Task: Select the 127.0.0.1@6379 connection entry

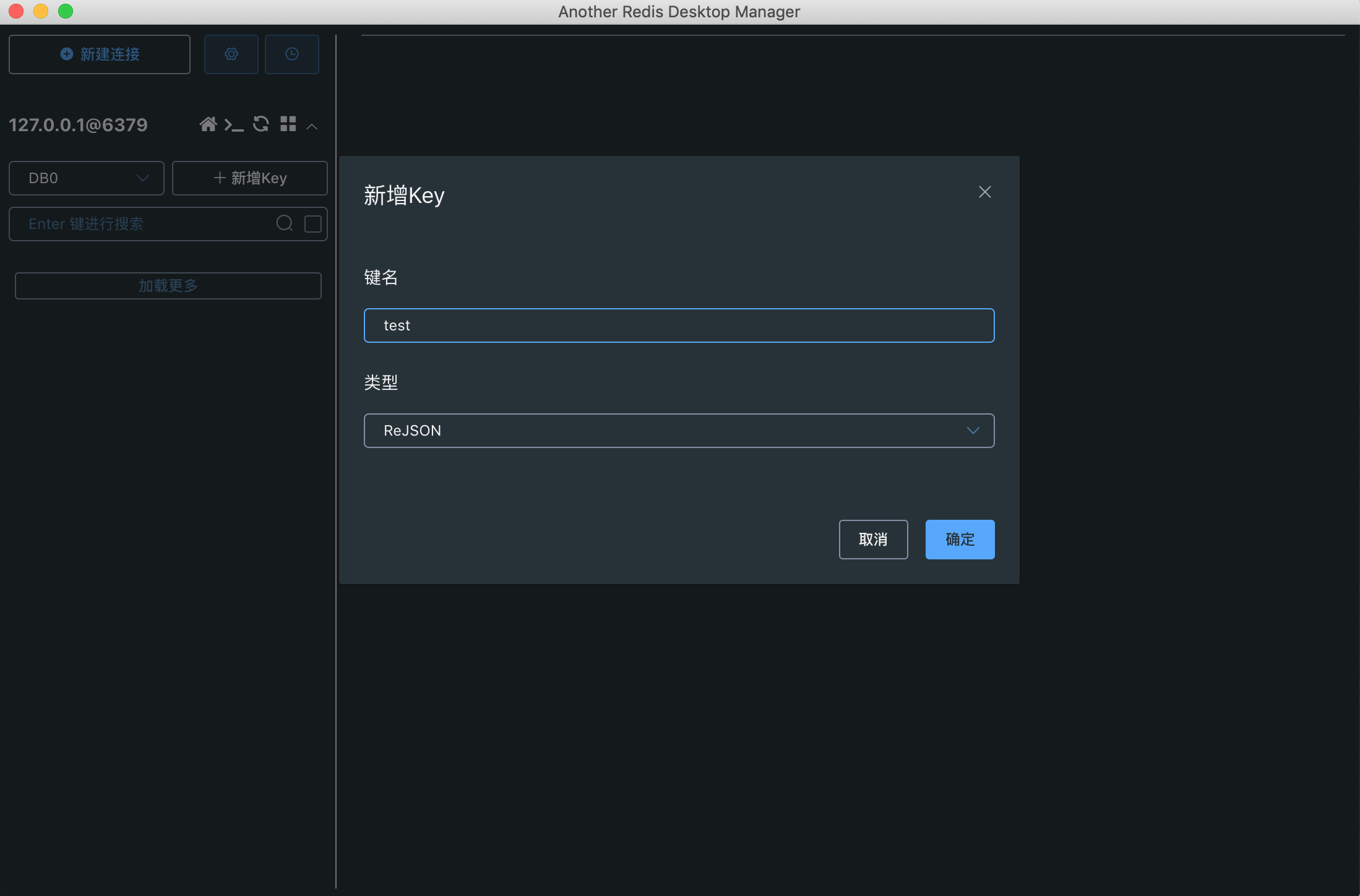Action: (78, 124)
